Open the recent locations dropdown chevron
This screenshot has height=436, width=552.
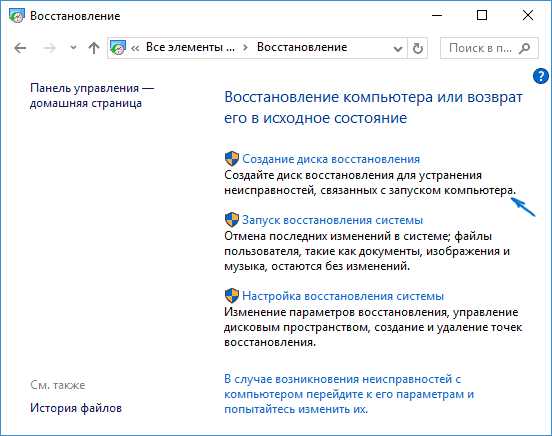(x=73, y=47)
